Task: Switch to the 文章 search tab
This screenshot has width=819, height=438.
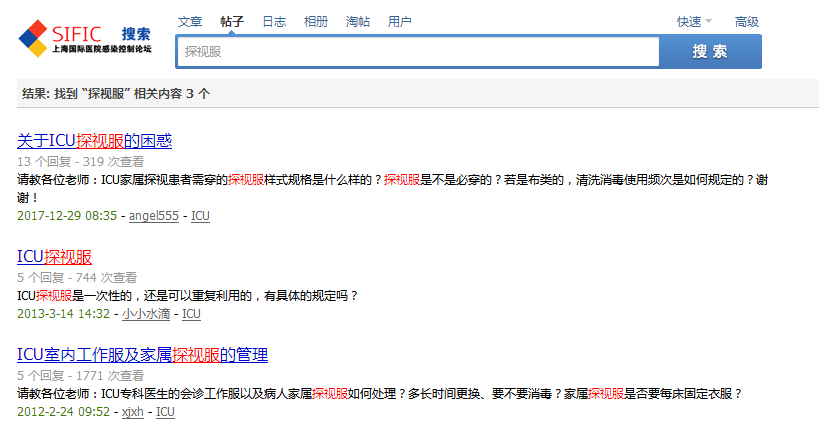Action: point(189,21)
